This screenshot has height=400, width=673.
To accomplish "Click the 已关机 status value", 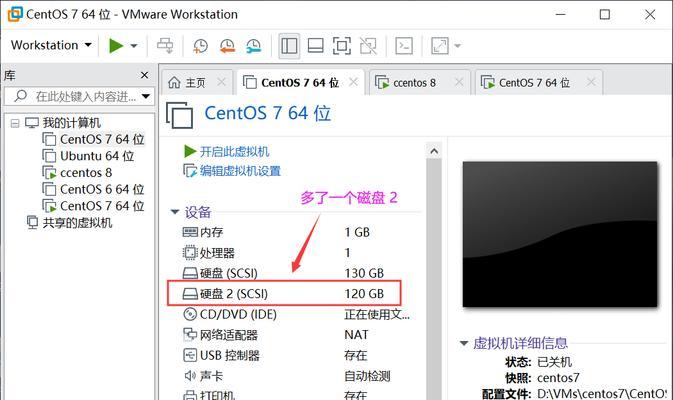I will (x=554, y=362).
